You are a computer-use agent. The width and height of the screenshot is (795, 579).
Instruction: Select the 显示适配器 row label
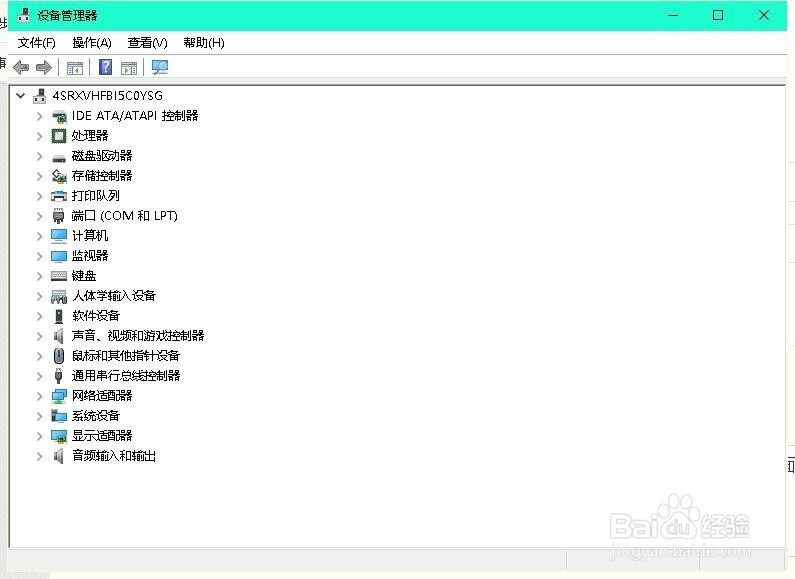point(102,436)
